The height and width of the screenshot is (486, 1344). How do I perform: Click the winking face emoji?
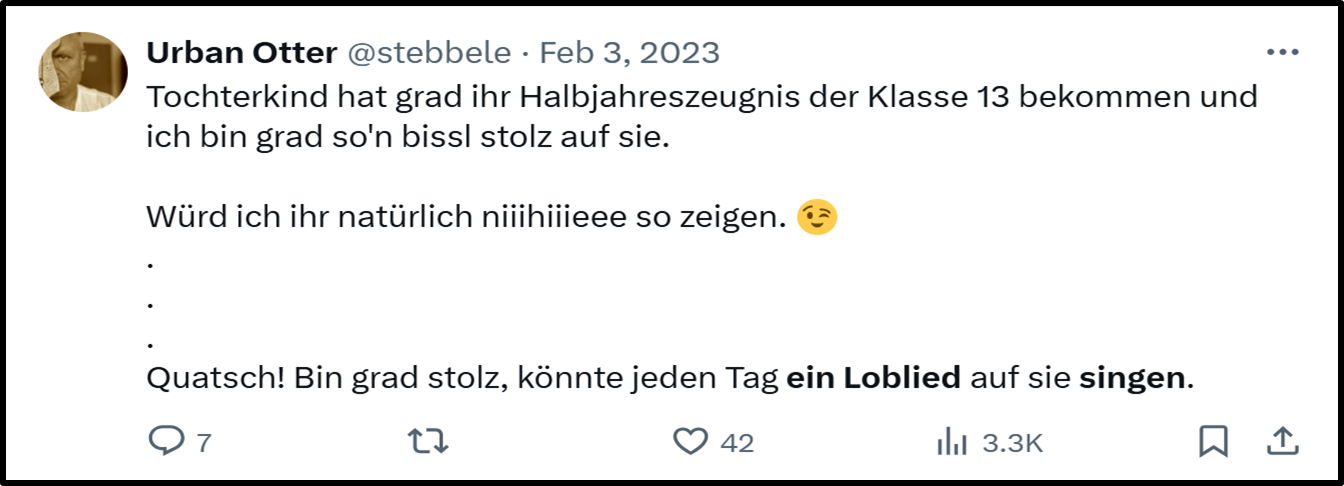pyautogui.click(x=817, y=217)
